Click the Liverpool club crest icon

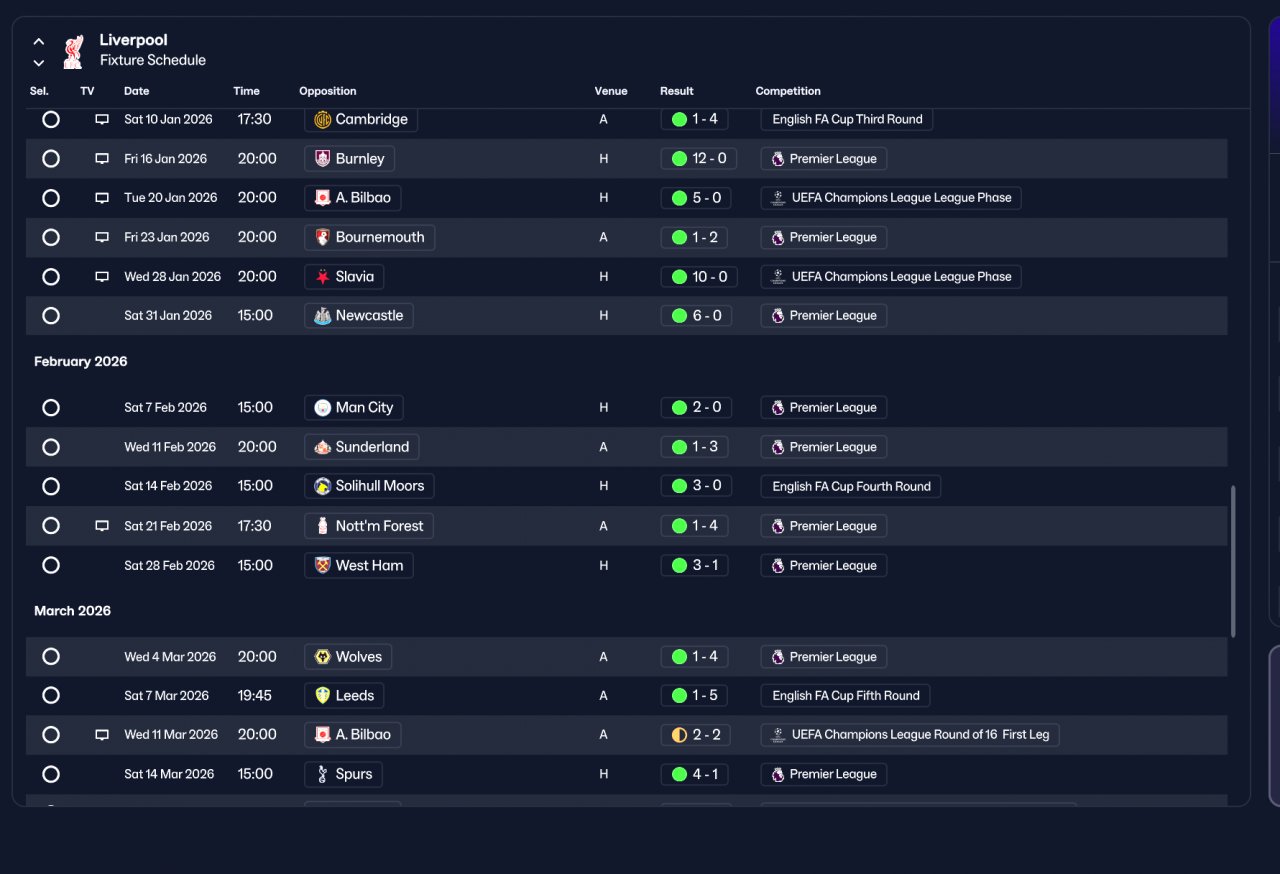pyautogui.click(x=73, y=52)
